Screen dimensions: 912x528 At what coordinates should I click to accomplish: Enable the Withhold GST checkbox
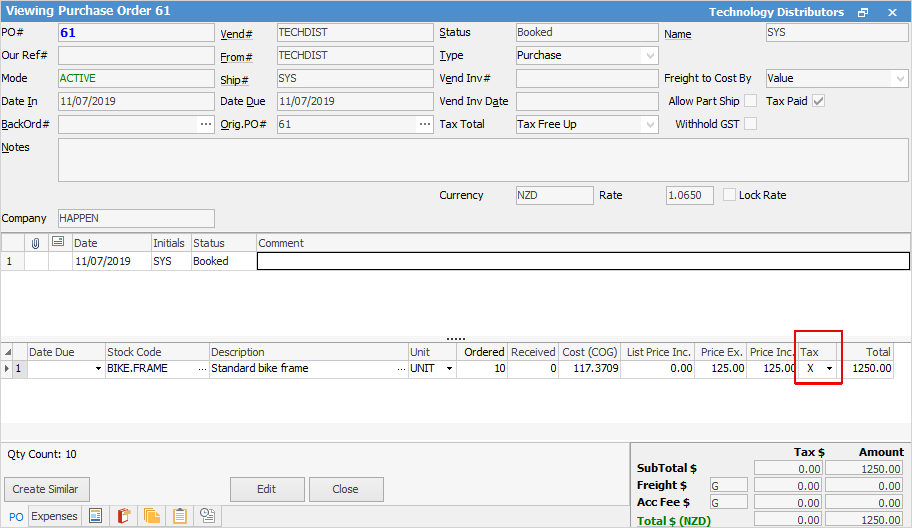coord(750,124)
